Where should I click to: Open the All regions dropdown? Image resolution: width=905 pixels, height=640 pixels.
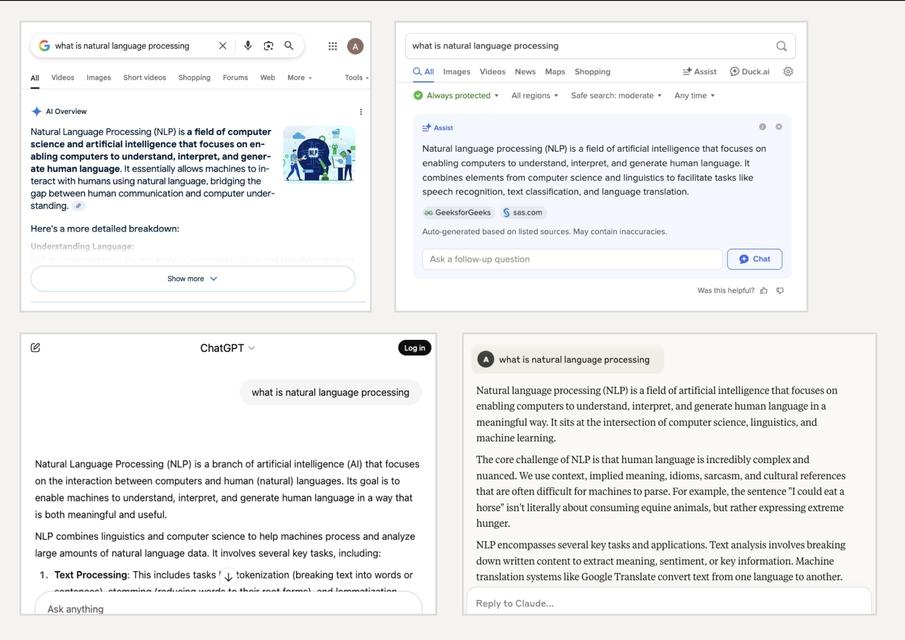click(534, 95)
